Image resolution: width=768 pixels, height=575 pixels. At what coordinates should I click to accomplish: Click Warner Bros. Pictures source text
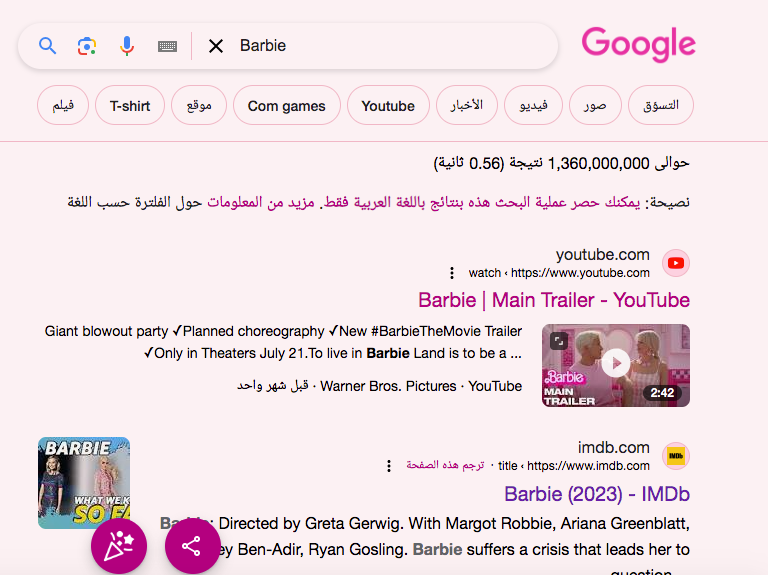pos(388,386)
